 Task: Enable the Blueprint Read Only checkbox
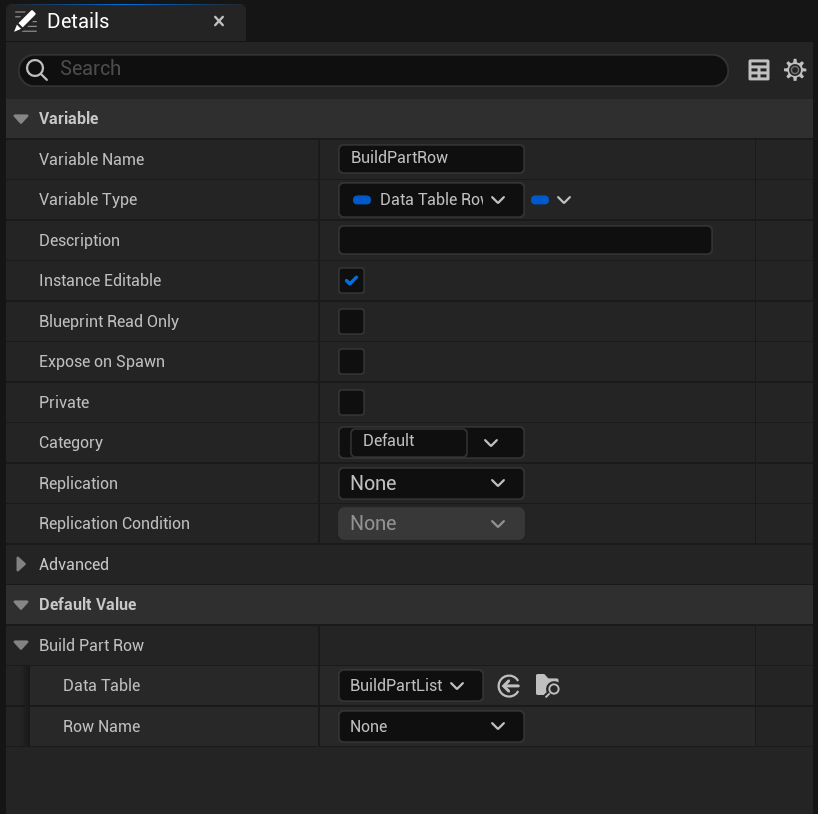pos(351,322)
